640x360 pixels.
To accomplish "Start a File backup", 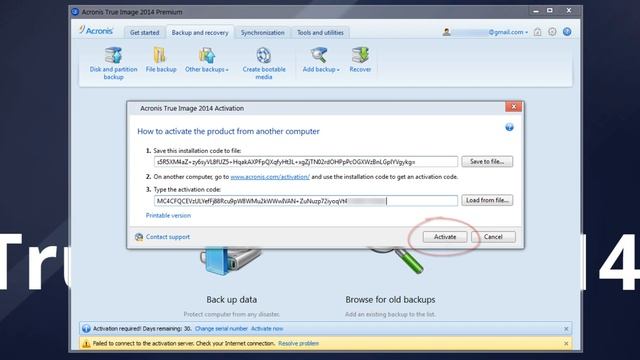I will tap(161, 60).
